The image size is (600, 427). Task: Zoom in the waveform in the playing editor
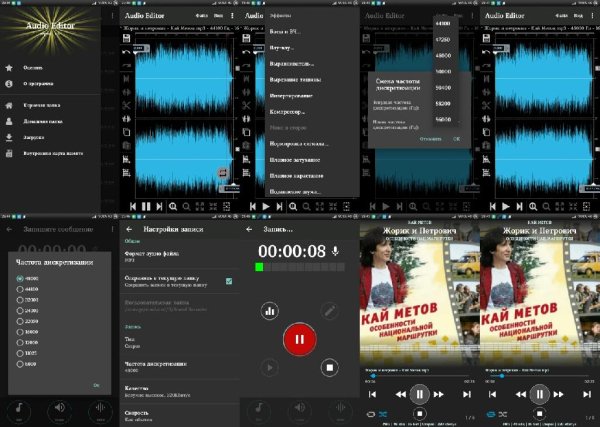pos(173,207)
